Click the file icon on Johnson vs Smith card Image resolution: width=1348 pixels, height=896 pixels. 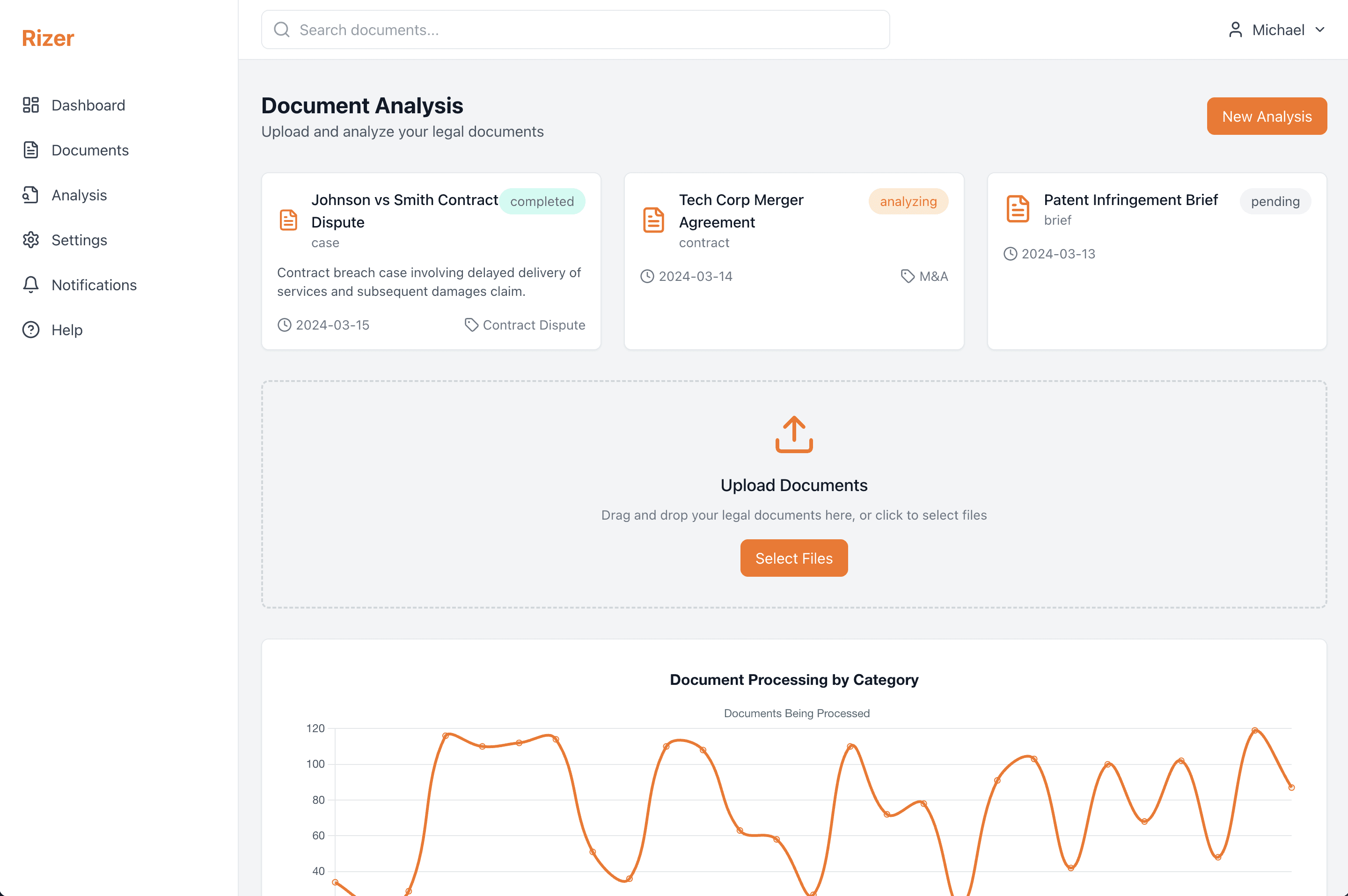[288, 220]
